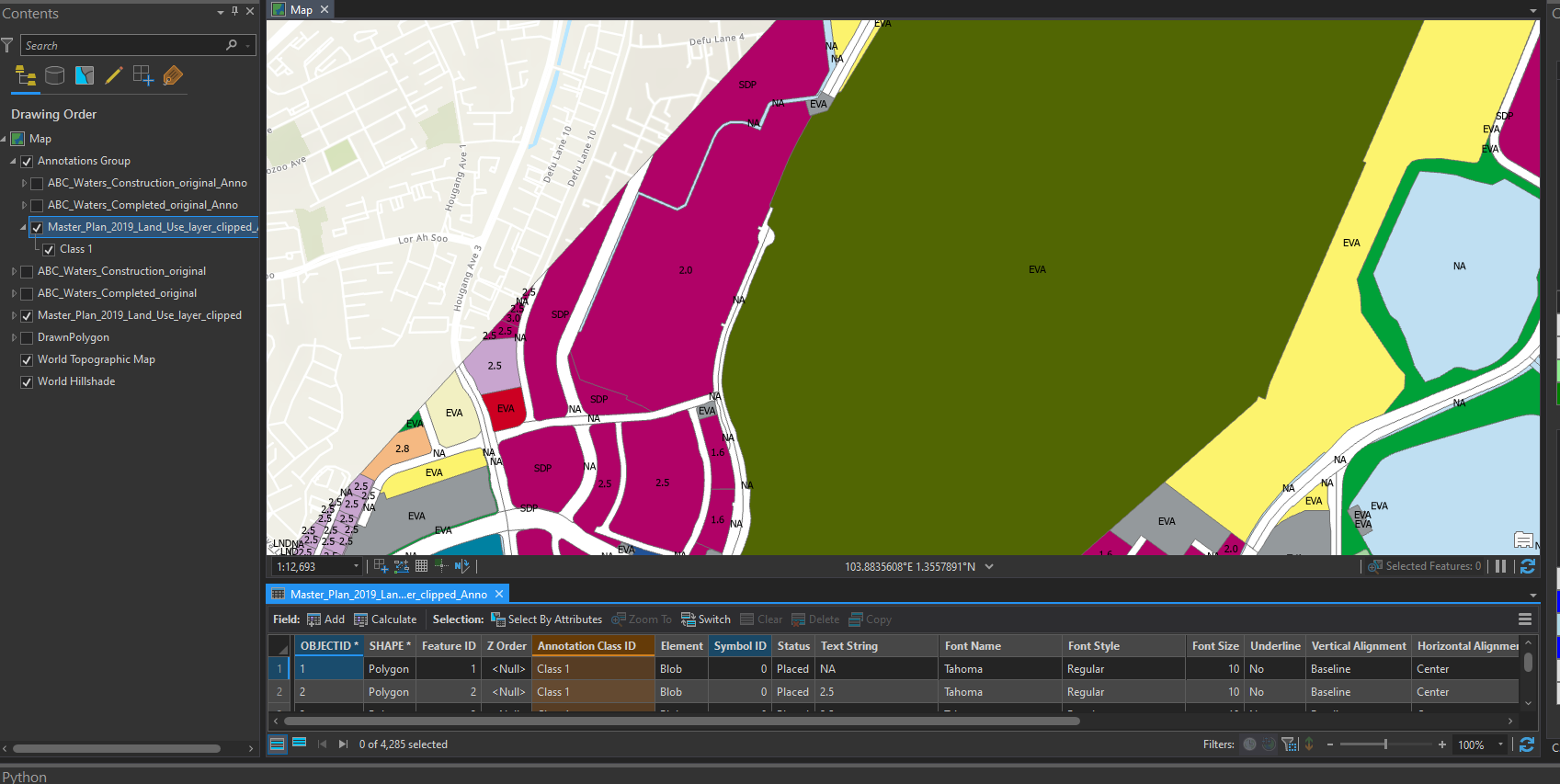Click the Font Name column header

[1000, 646]
